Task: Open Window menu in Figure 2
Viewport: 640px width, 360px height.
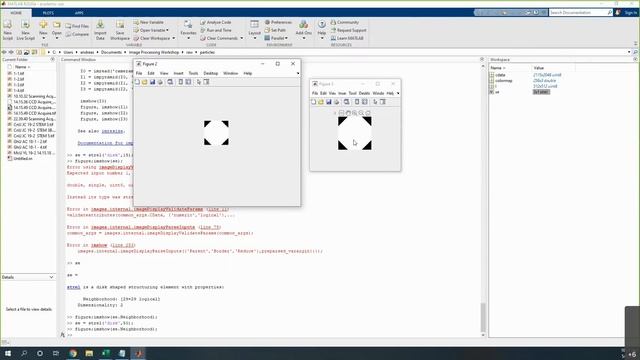Action: click(231, 73)
